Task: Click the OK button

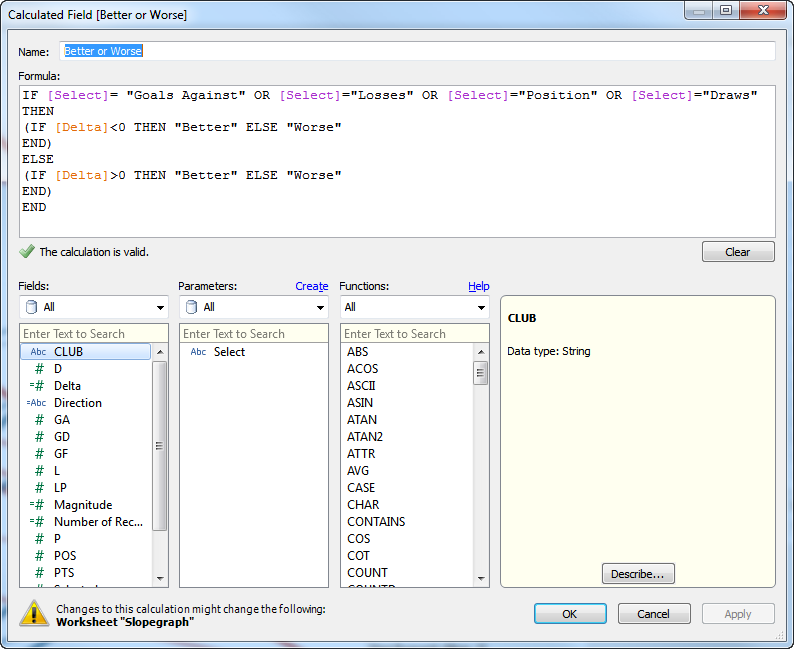Action: click(569, 614)
